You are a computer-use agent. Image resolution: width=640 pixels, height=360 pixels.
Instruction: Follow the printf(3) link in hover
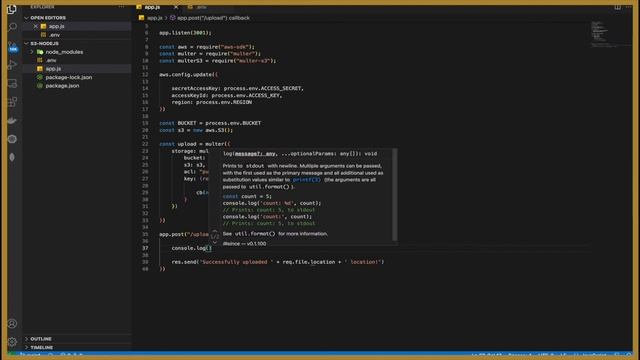tap(307, 180)
